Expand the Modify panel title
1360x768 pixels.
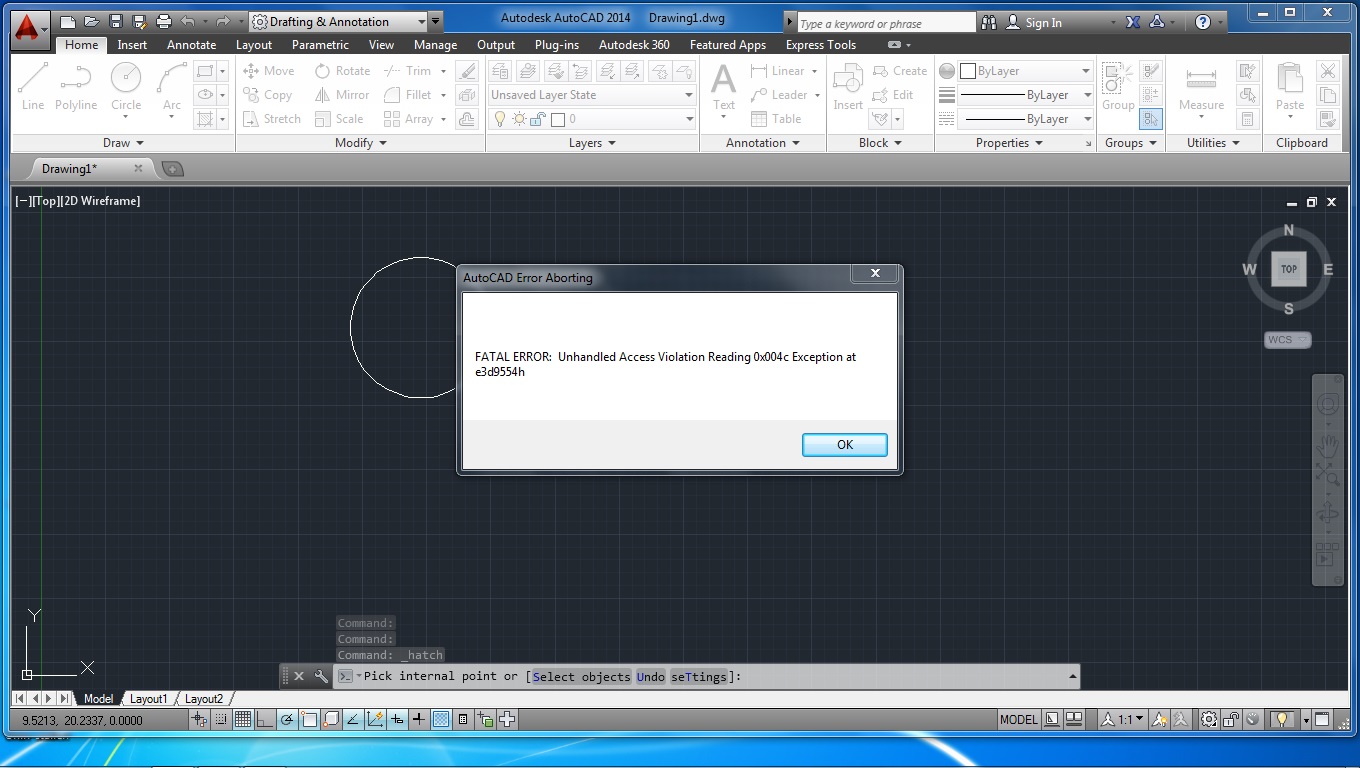point(360,143)
